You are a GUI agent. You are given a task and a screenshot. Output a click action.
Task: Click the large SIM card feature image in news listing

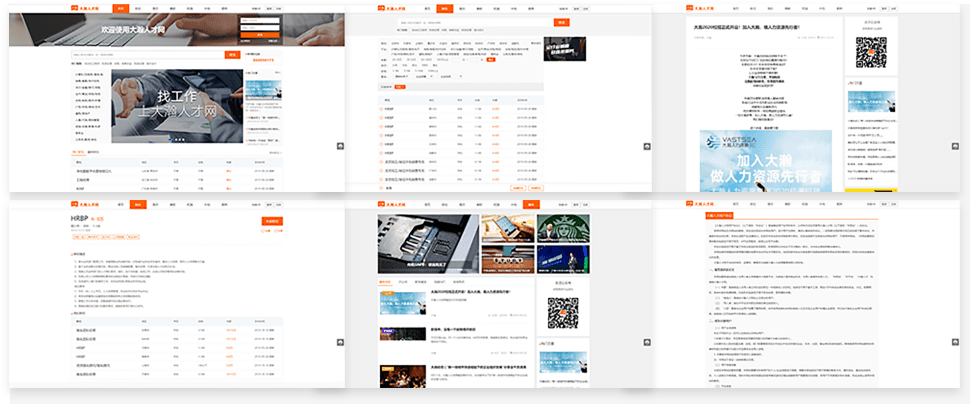coord(428,244)
